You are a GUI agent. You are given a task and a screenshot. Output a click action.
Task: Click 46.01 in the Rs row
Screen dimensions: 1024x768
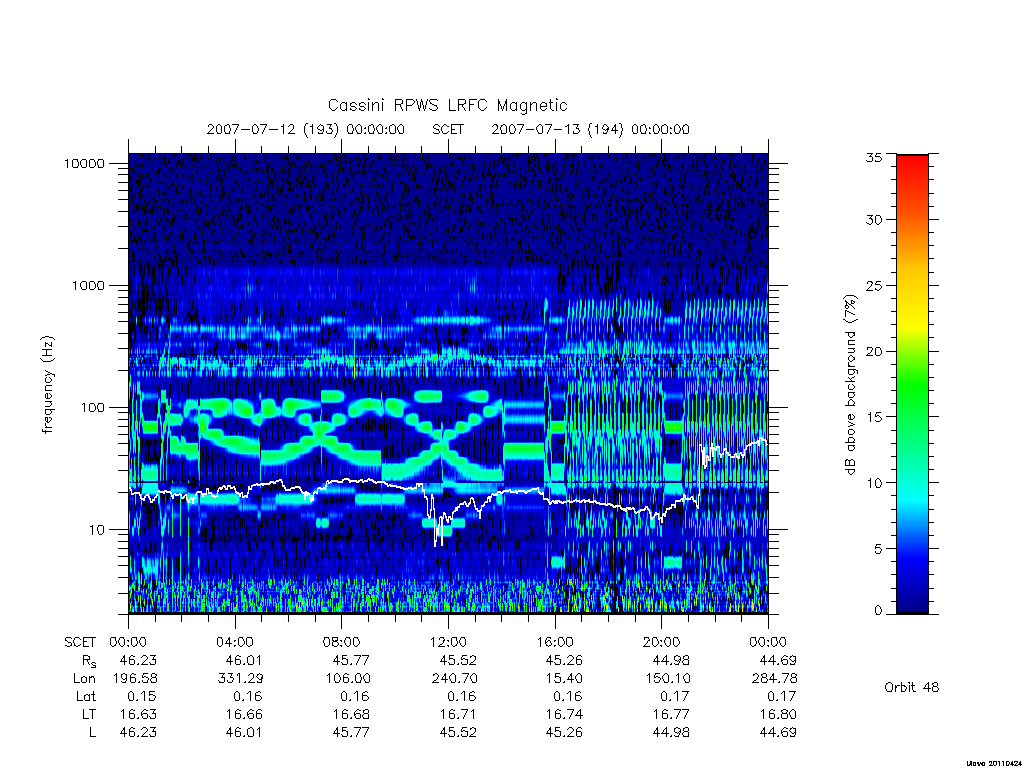tap(244, 660)
